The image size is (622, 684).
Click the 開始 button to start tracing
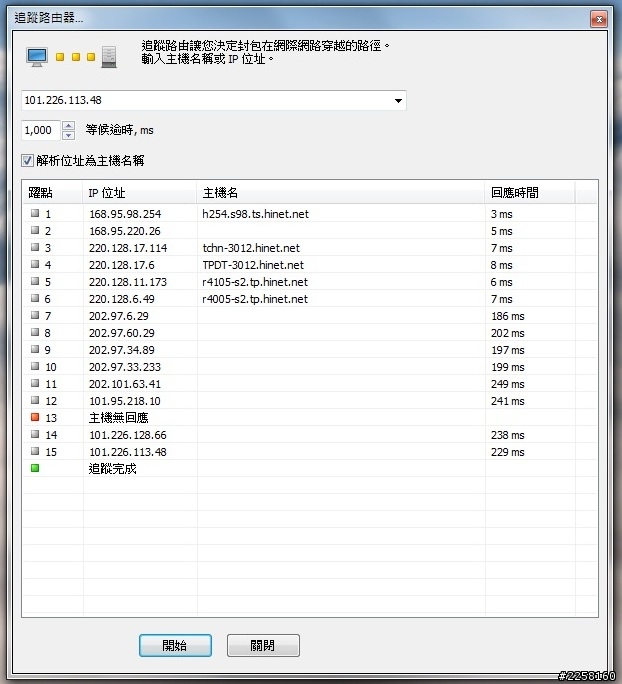click(x=175, y=645)
